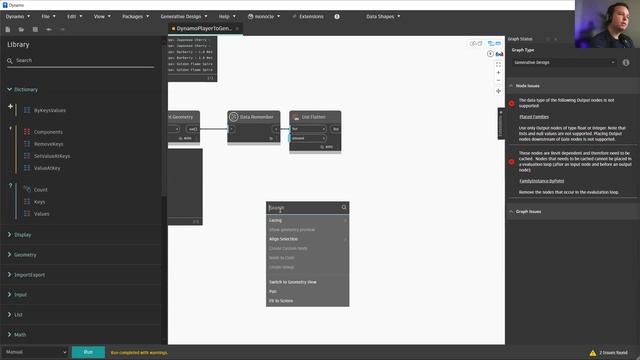Click the zoom out minus on canvas
640x360 pixels.
[498, 80]
